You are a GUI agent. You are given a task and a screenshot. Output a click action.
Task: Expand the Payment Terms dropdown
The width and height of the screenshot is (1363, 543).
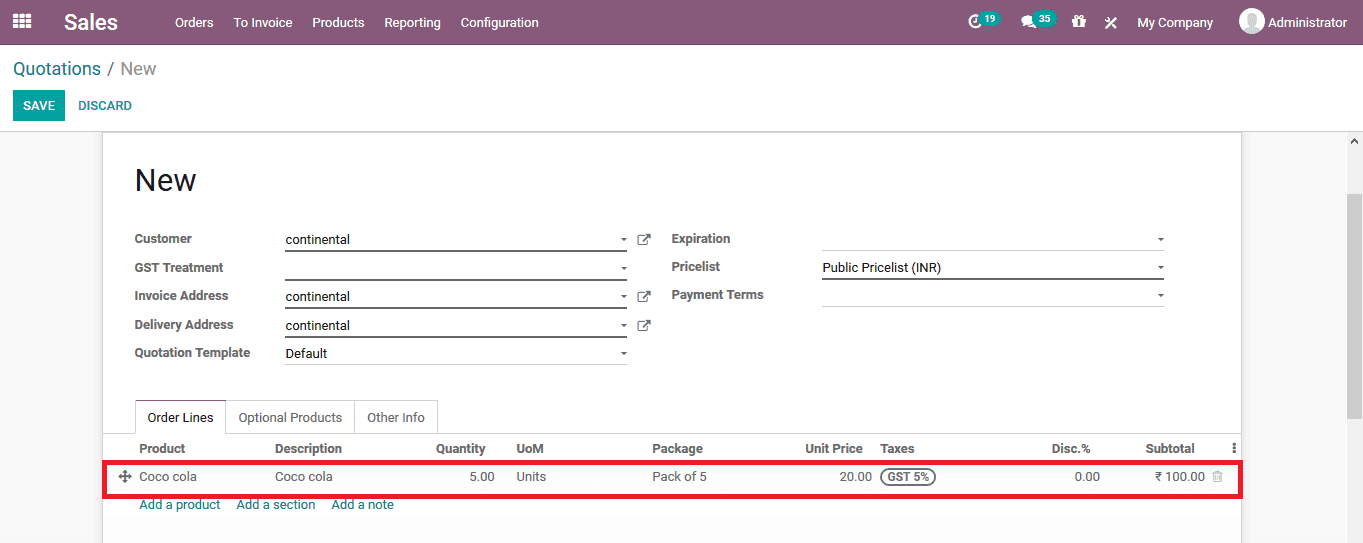coord(1160,296)
